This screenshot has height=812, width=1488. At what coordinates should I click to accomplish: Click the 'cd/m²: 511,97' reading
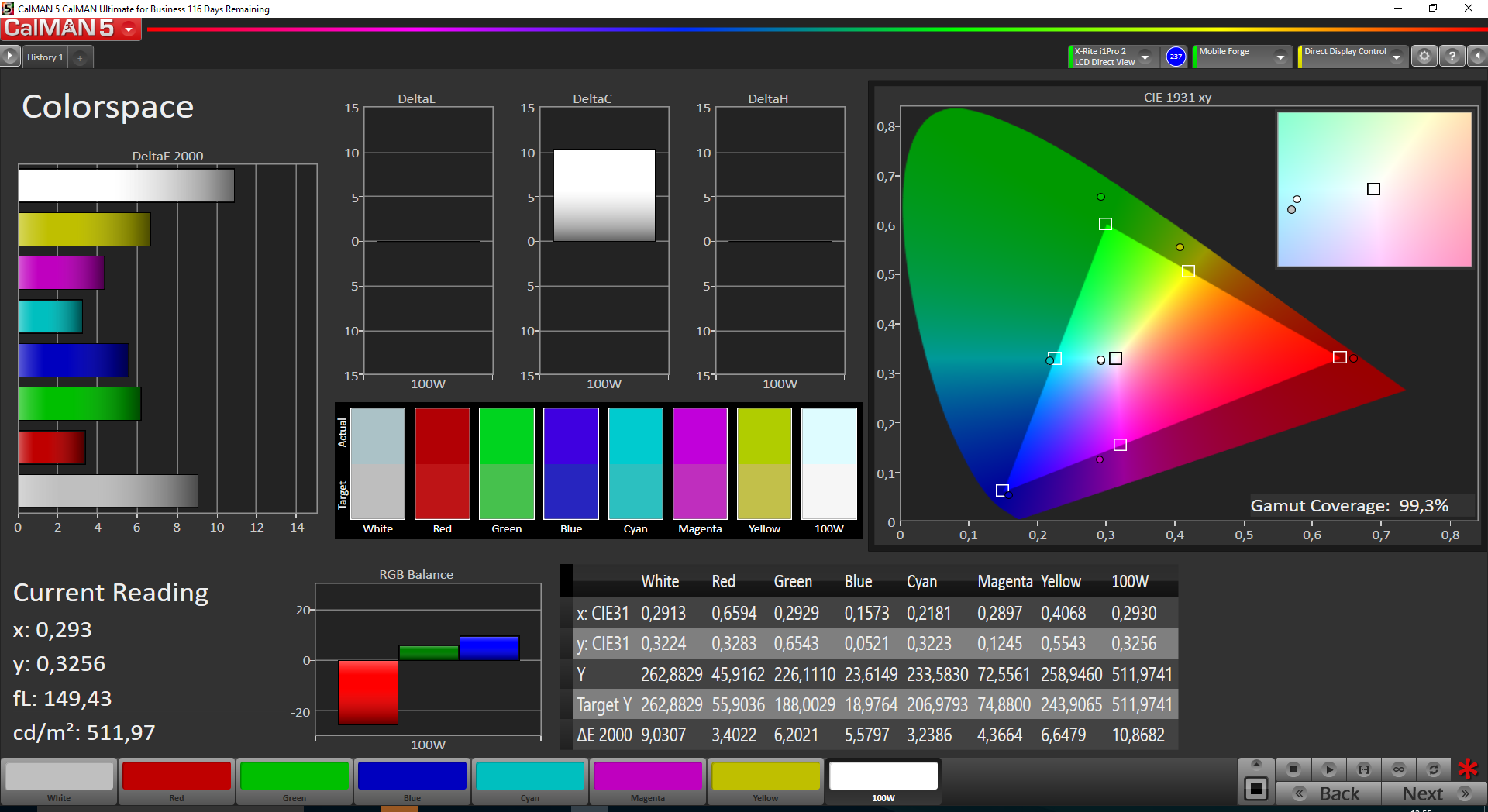pyautogui.click(x=84, y=733)
